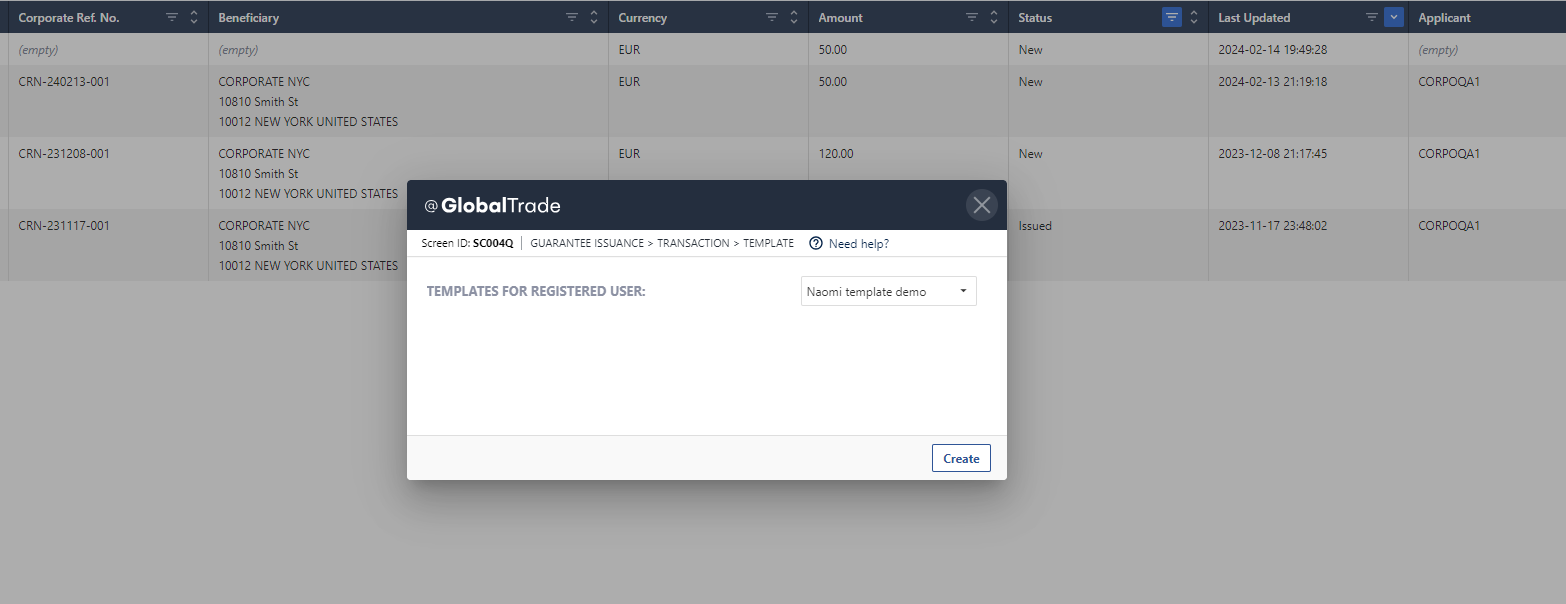
Task: Click the Status column header label
Action: pos(1035,17)
